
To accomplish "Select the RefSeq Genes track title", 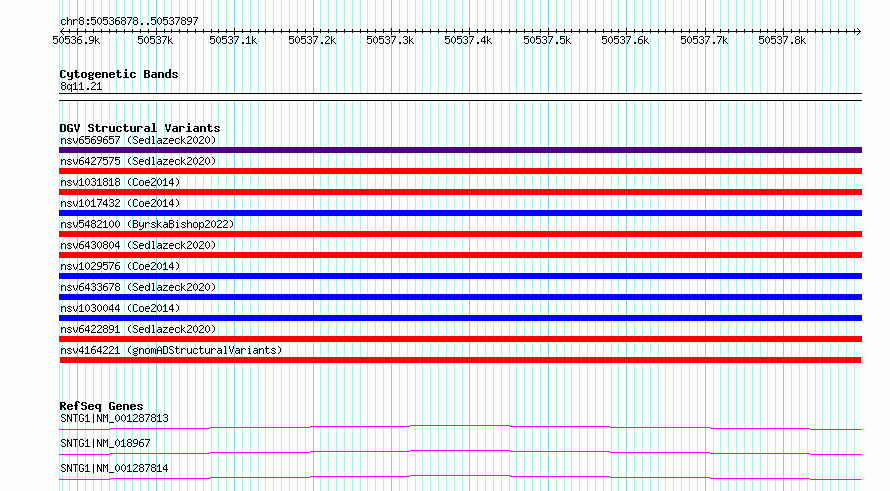I will tap(102, 406).
